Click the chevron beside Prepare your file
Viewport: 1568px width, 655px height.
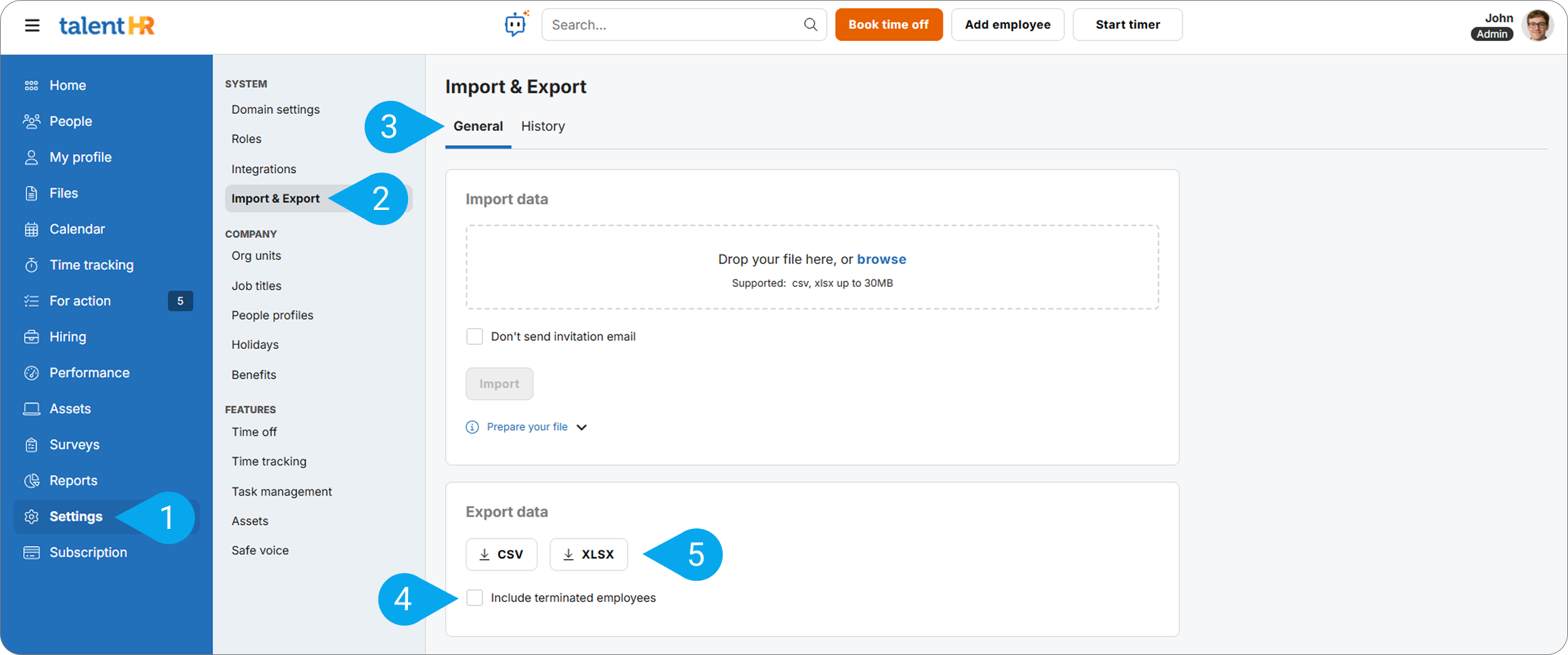tap(582, 427)
